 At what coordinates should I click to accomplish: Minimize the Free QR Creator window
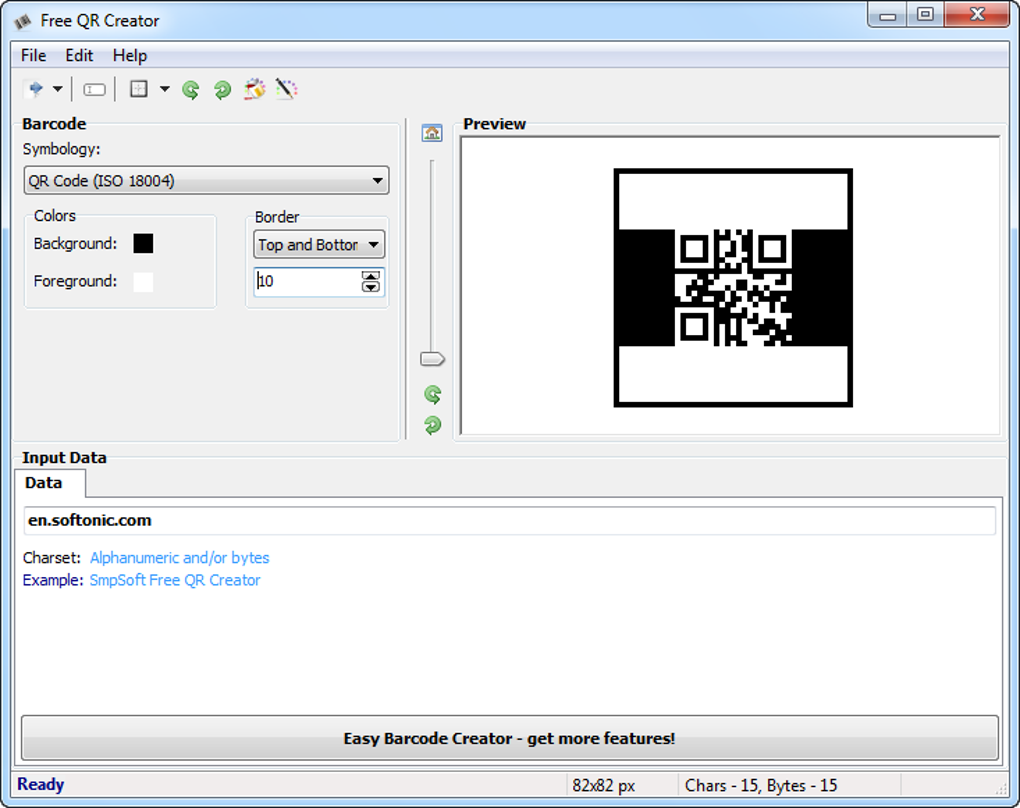[x=887, y=16]
